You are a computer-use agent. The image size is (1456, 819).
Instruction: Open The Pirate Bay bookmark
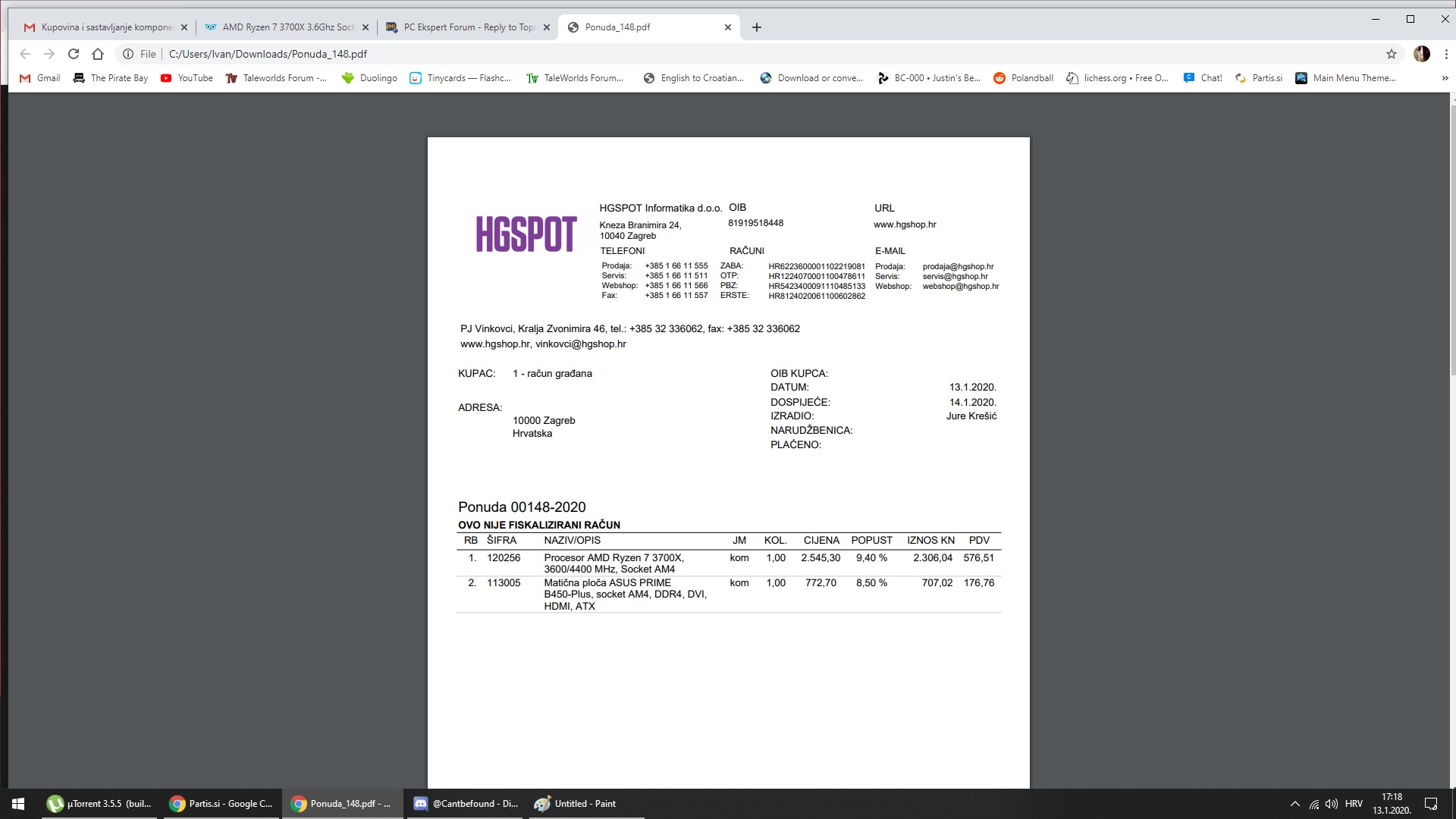[x=111, y=78]
